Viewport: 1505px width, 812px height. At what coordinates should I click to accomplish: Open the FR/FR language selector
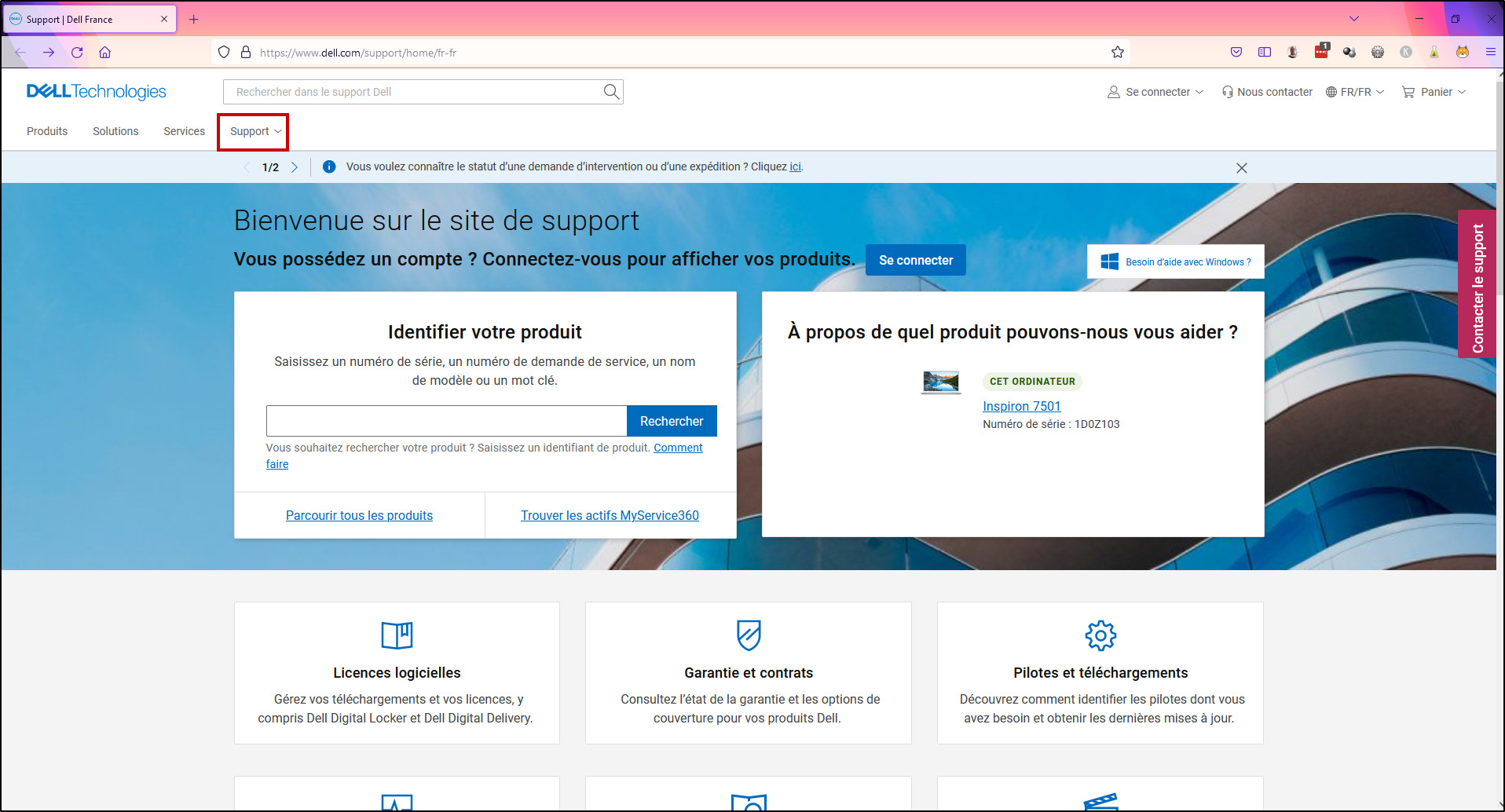[1355, 92]
